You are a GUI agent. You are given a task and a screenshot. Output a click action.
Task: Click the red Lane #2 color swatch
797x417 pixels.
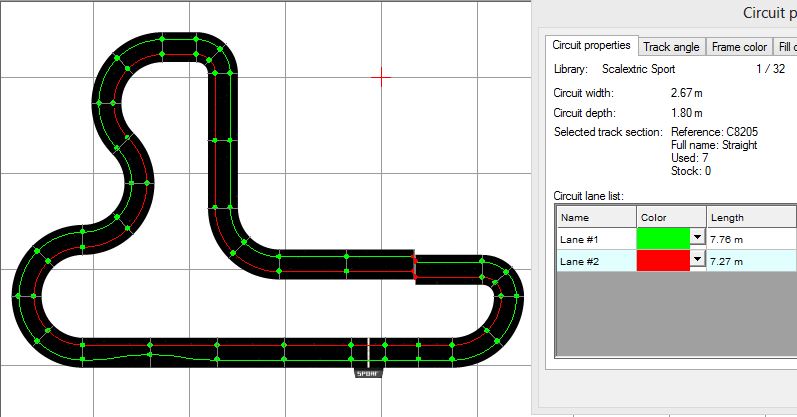pos(663,260)
